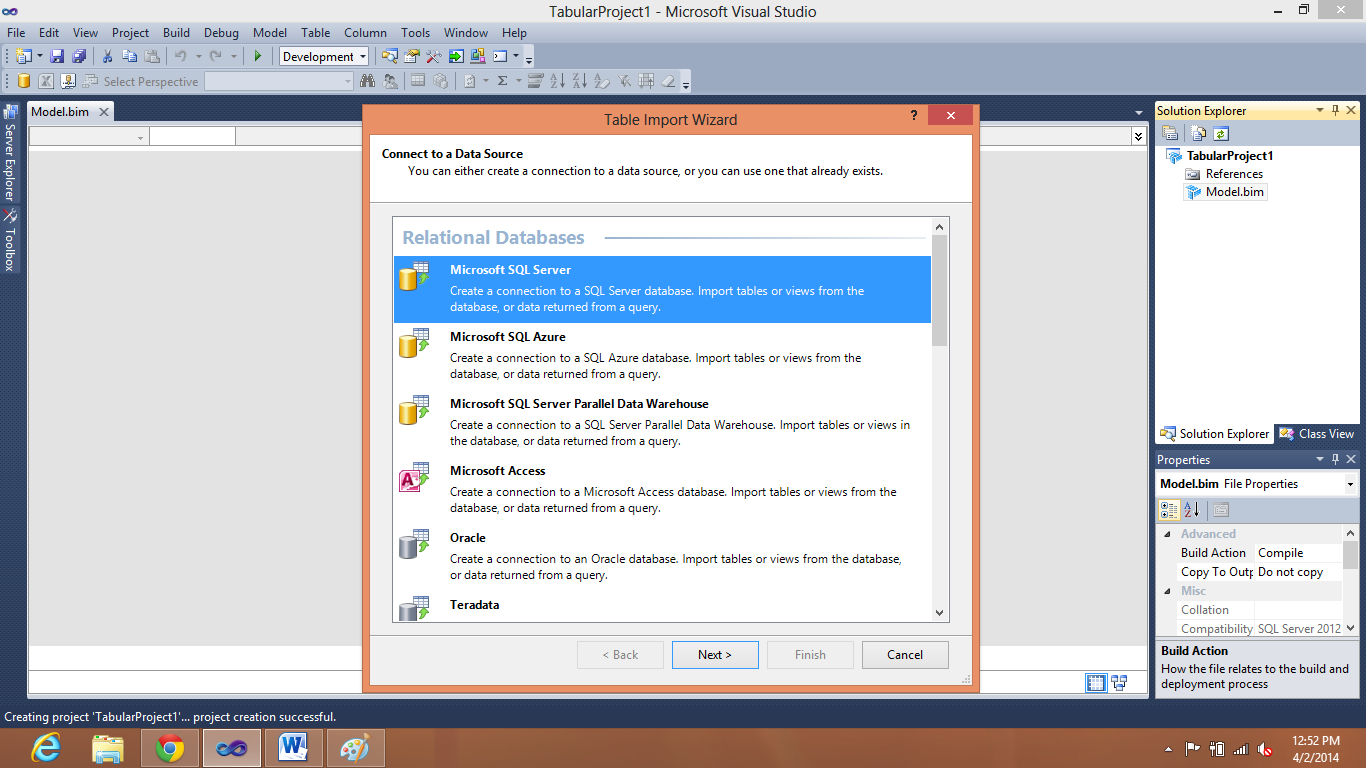Click the Save All toolbar icon

click(x=78, y=57)
